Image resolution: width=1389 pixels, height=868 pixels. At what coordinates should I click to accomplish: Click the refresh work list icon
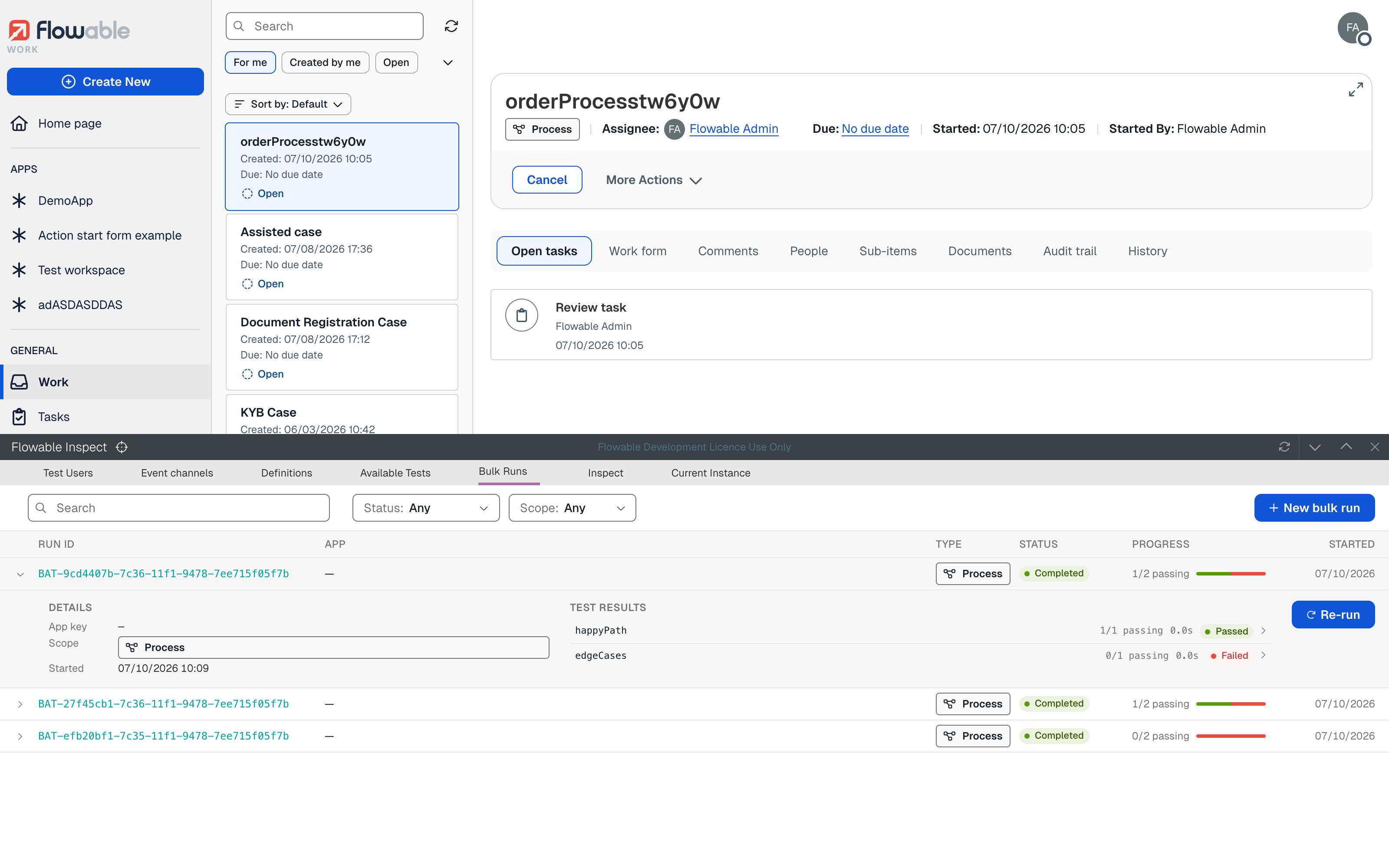(451, 26)
